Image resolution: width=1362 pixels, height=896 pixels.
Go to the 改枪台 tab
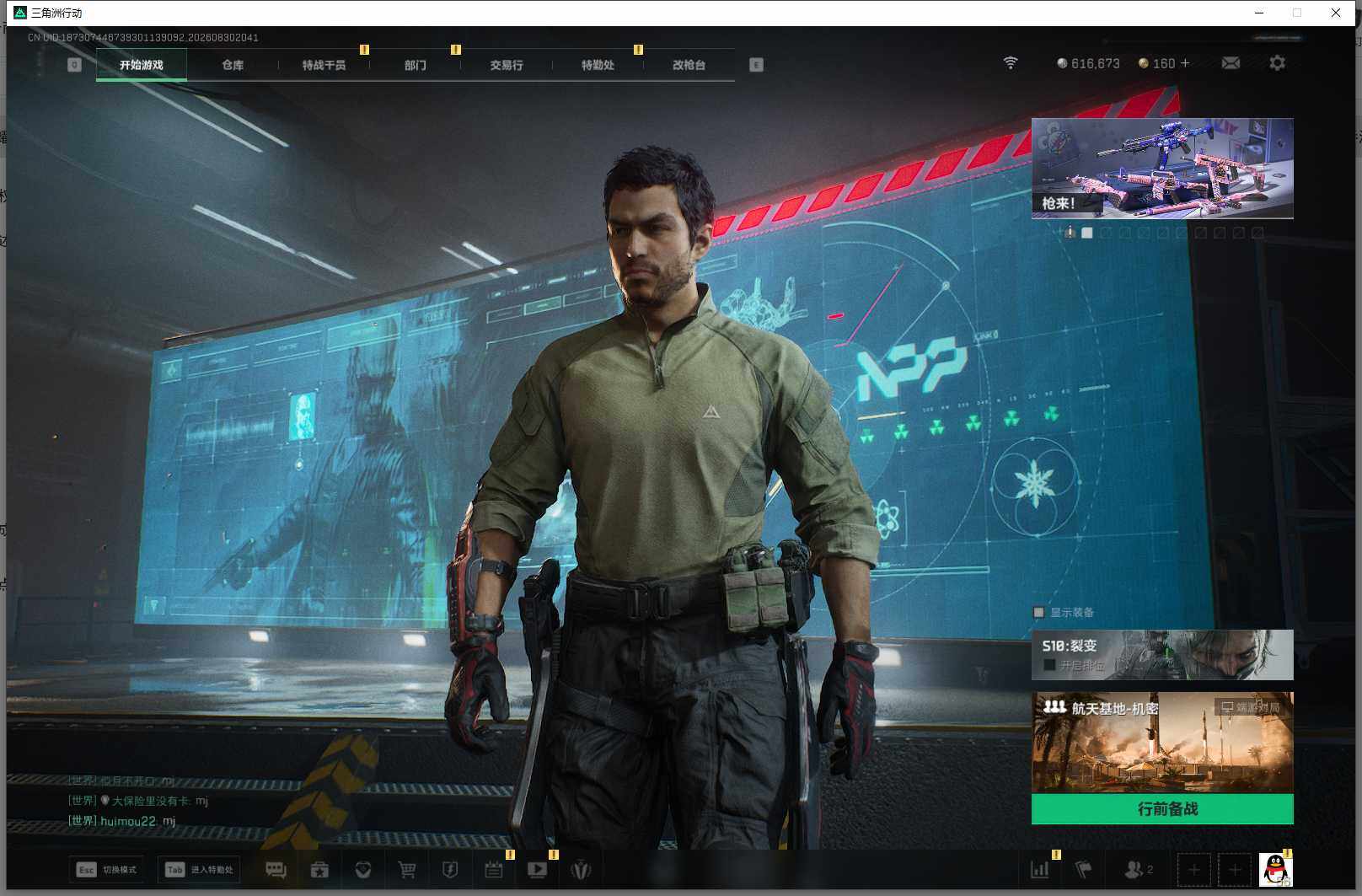tap(689, 65)
